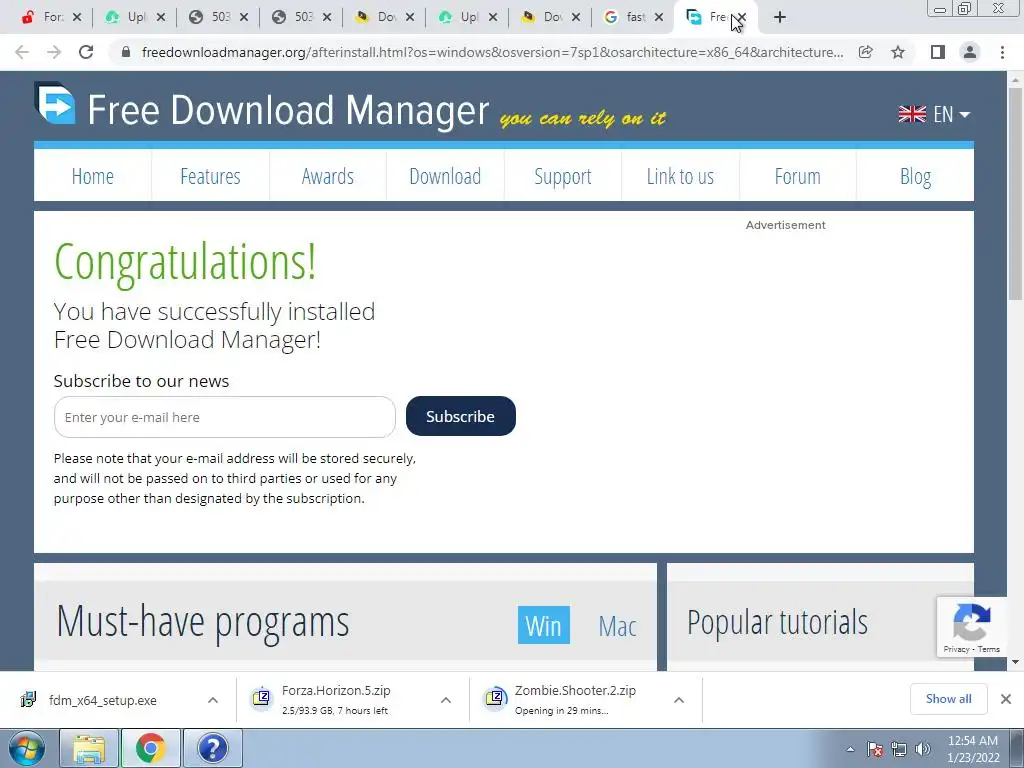Screen dimensions: 1024x768
Task: Click the Subscribe button
Action: (x=460, y=416)
